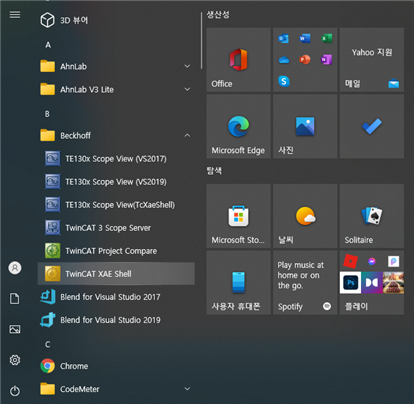
Task: Collapse the Beckhoff folder
Action: pos(116,135)
